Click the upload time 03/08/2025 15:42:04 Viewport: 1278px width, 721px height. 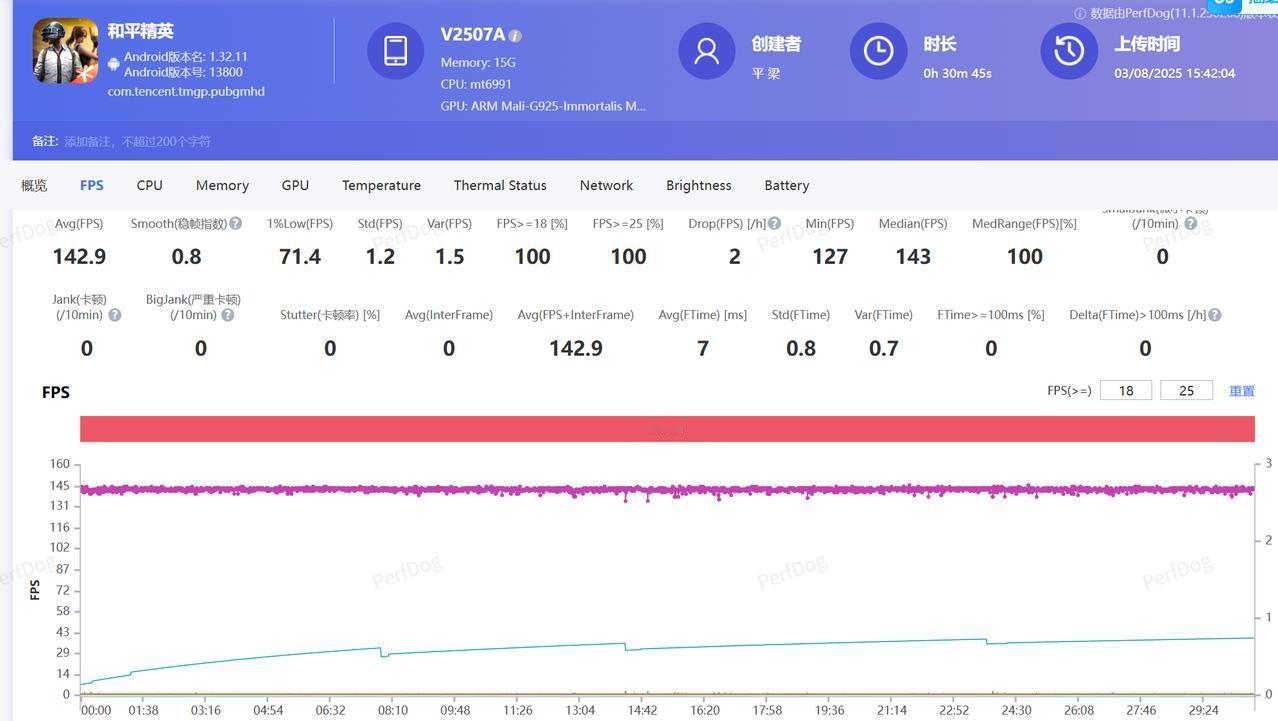pos(1174,73)
